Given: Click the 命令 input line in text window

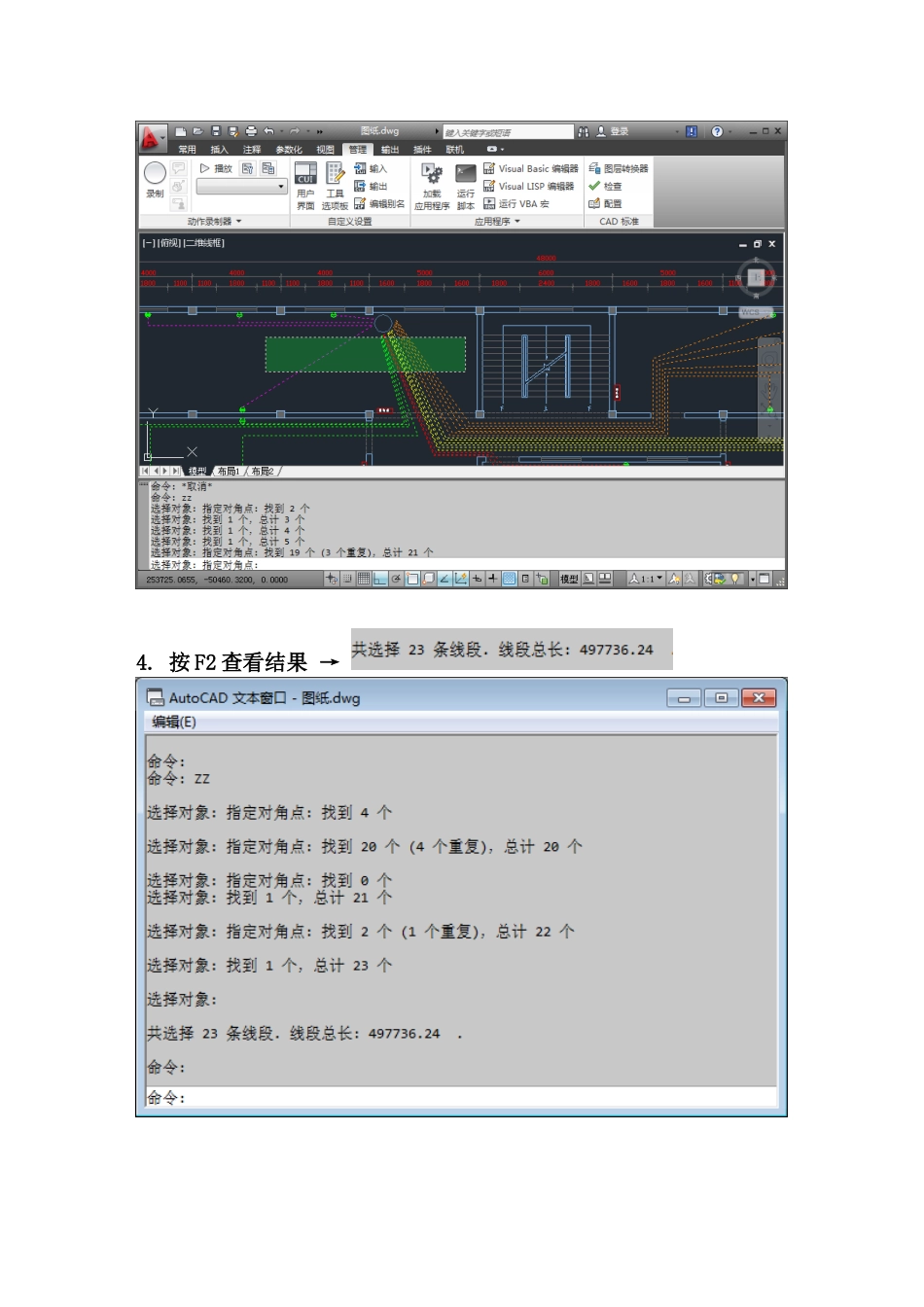Looking at the screenshot, I should pyautogui.click(x=461, y=1098).
